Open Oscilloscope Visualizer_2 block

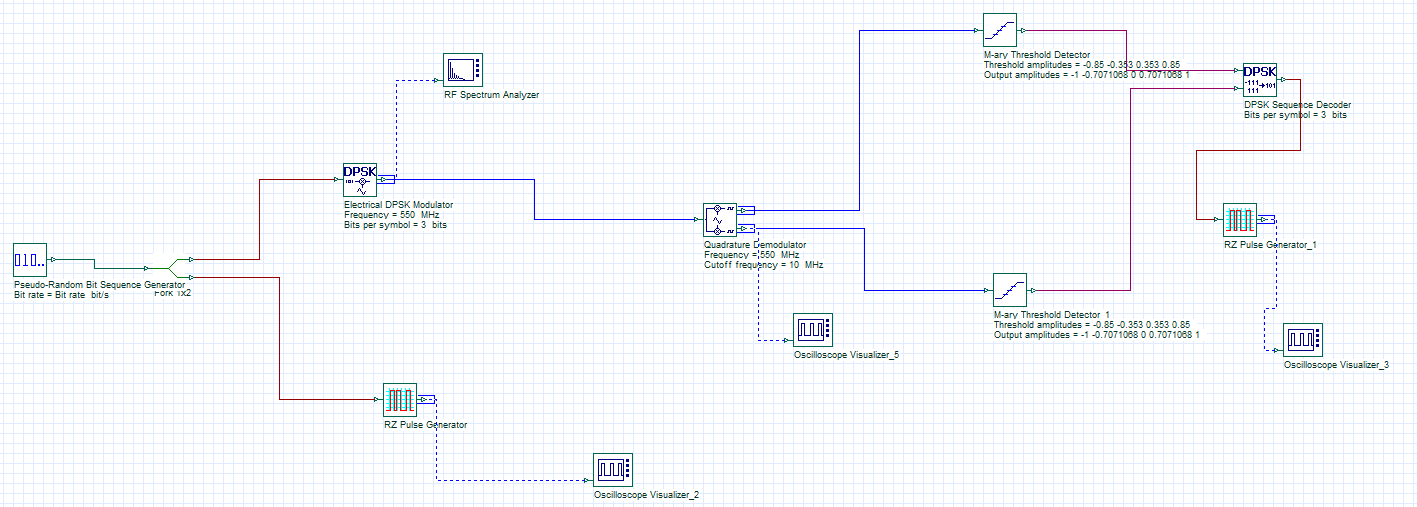[612, 470]
